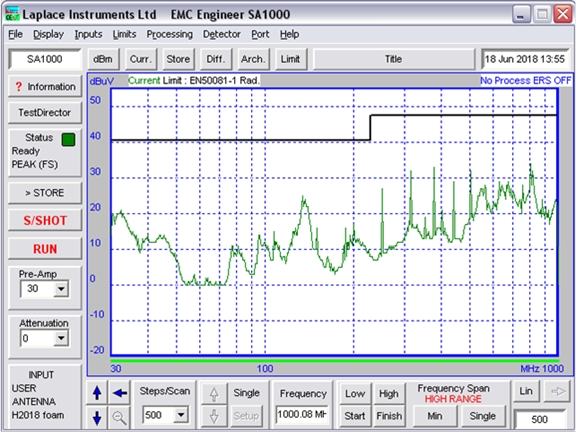Click the right arrow next to Lin
Screen dimensions: 576x432
pyautogui.click(x=557, y=392)
